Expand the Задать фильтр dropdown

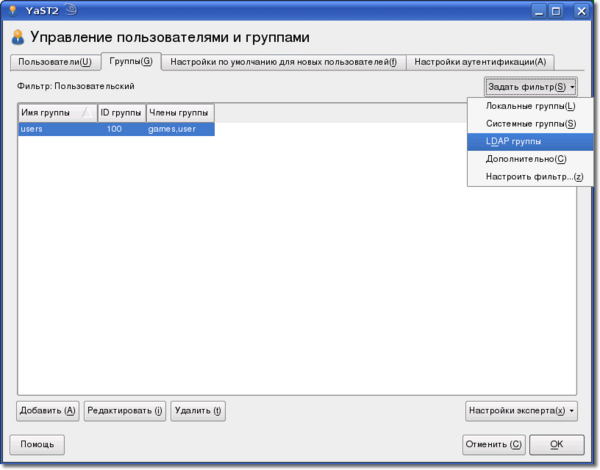[531, 87]
